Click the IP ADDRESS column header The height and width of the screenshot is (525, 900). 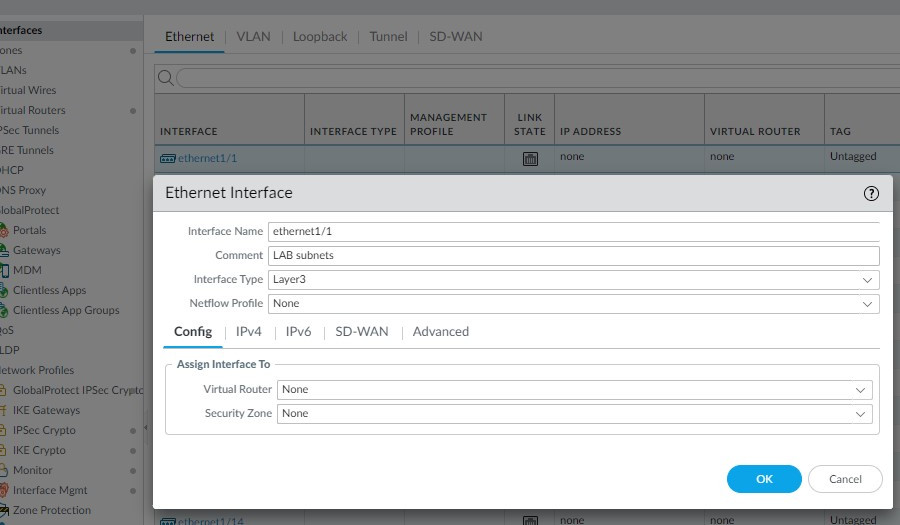(x=629, y=119)
